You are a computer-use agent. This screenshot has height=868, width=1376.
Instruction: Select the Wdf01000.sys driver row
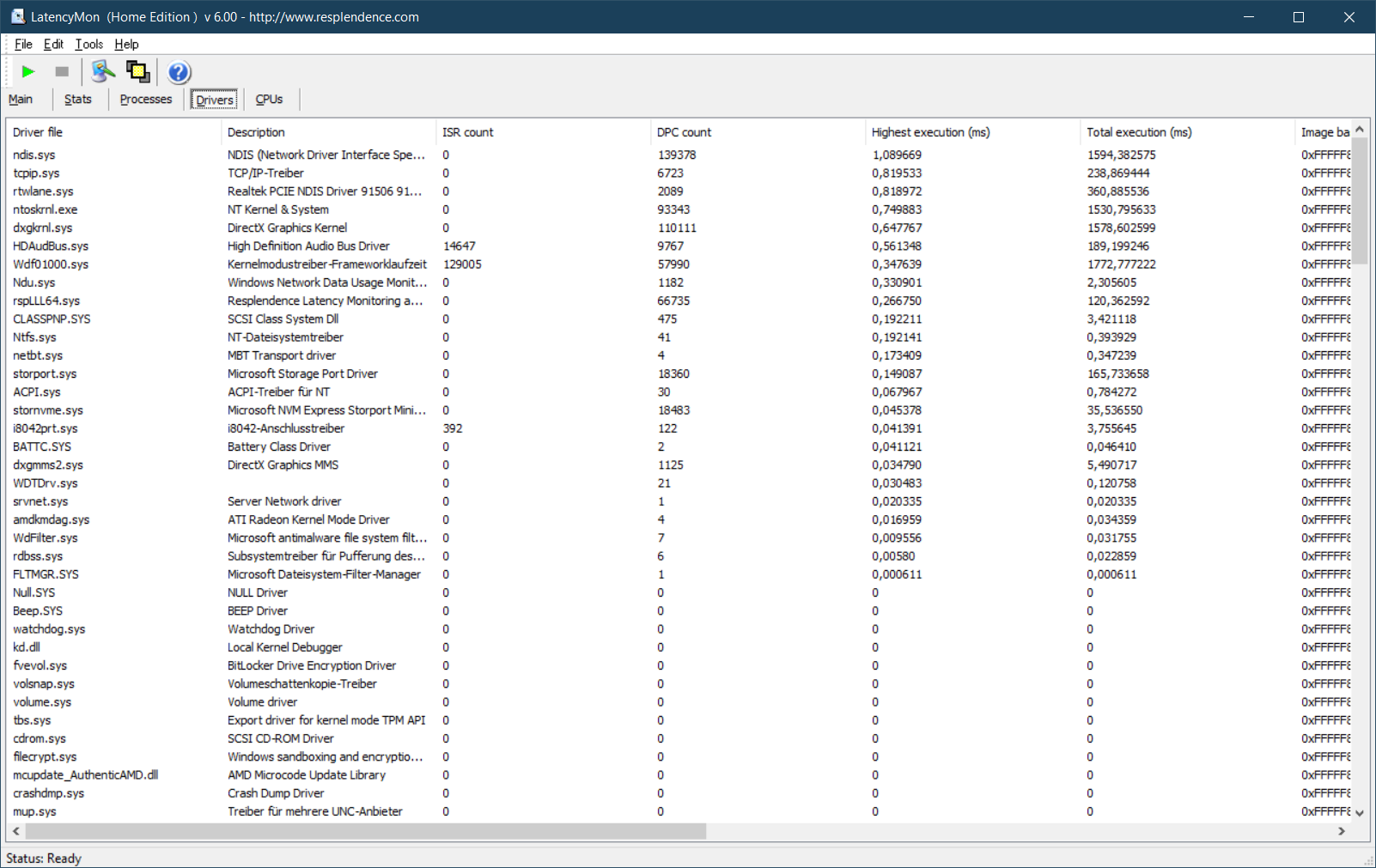pyautogui.click(x=679, y=264)
